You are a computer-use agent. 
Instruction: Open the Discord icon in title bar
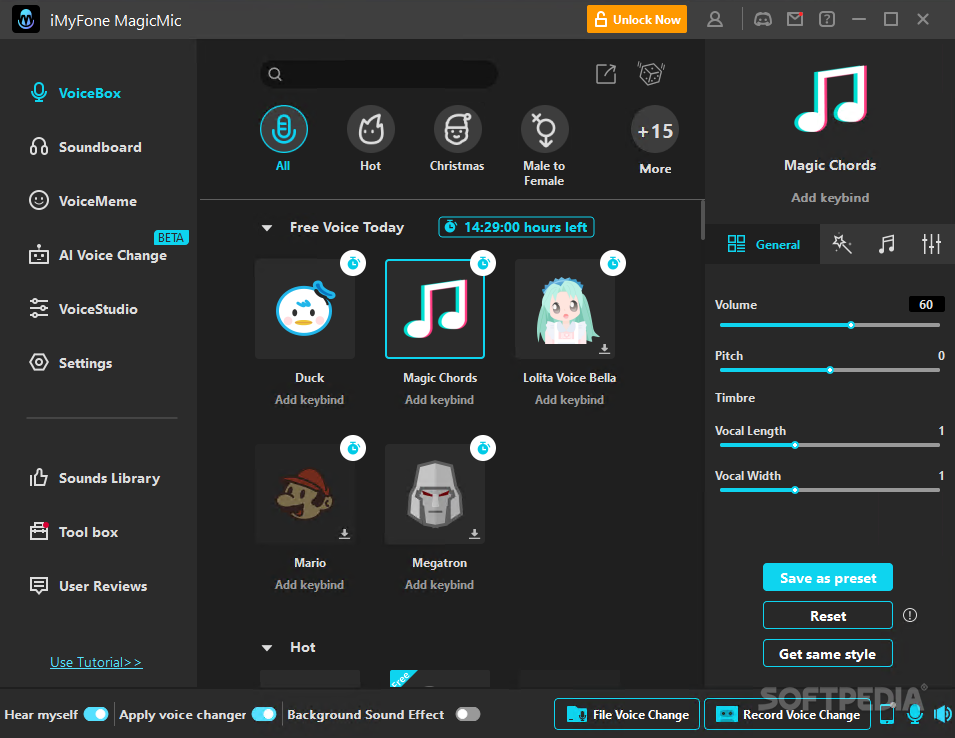tap(763, 19)
